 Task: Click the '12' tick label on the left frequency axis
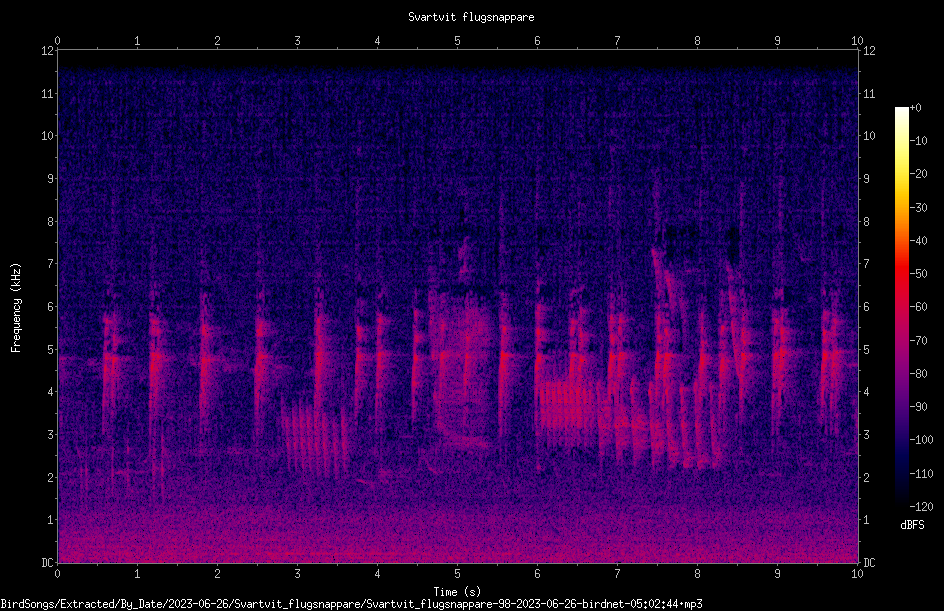[x=47, y=51]
